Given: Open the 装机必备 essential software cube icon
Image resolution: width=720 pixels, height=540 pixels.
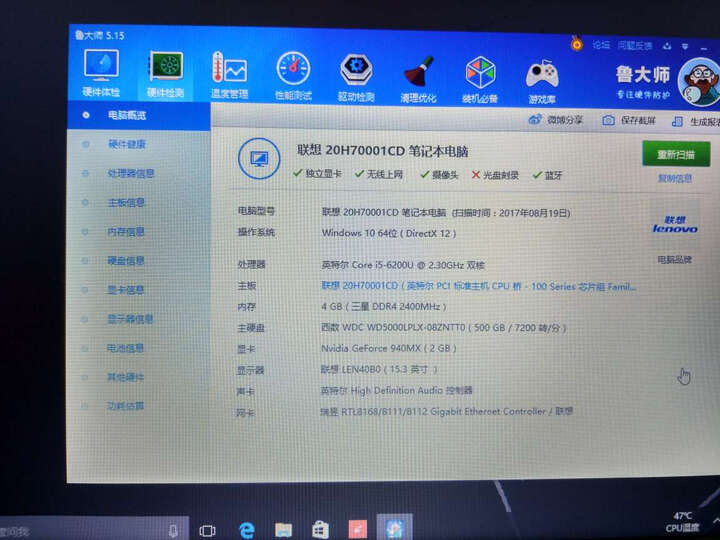Looking at the screenshot, I should [x=480, y=79].
